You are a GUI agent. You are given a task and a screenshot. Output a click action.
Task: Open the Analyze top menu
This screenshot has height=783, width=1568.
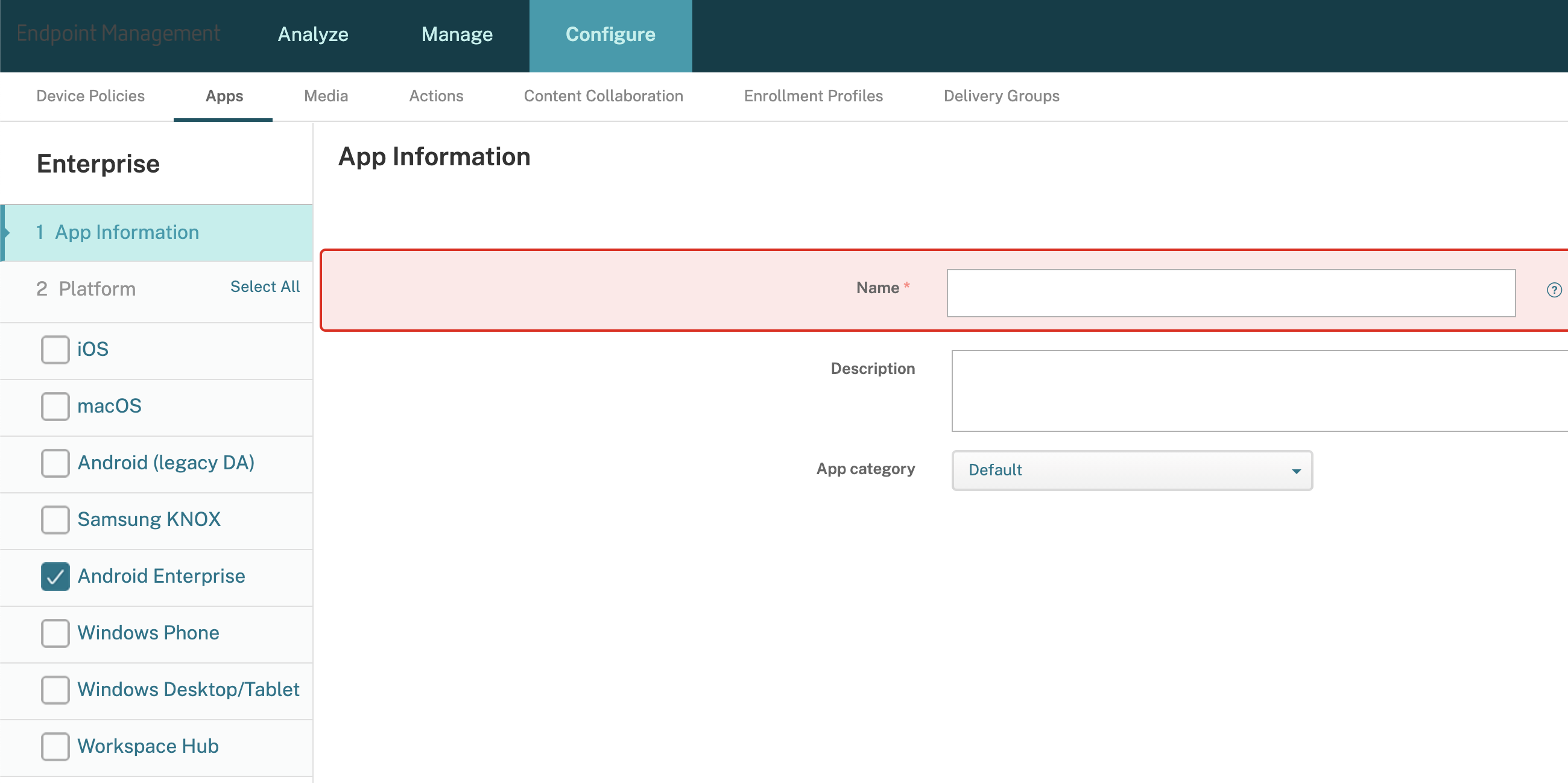click(313, 35)
